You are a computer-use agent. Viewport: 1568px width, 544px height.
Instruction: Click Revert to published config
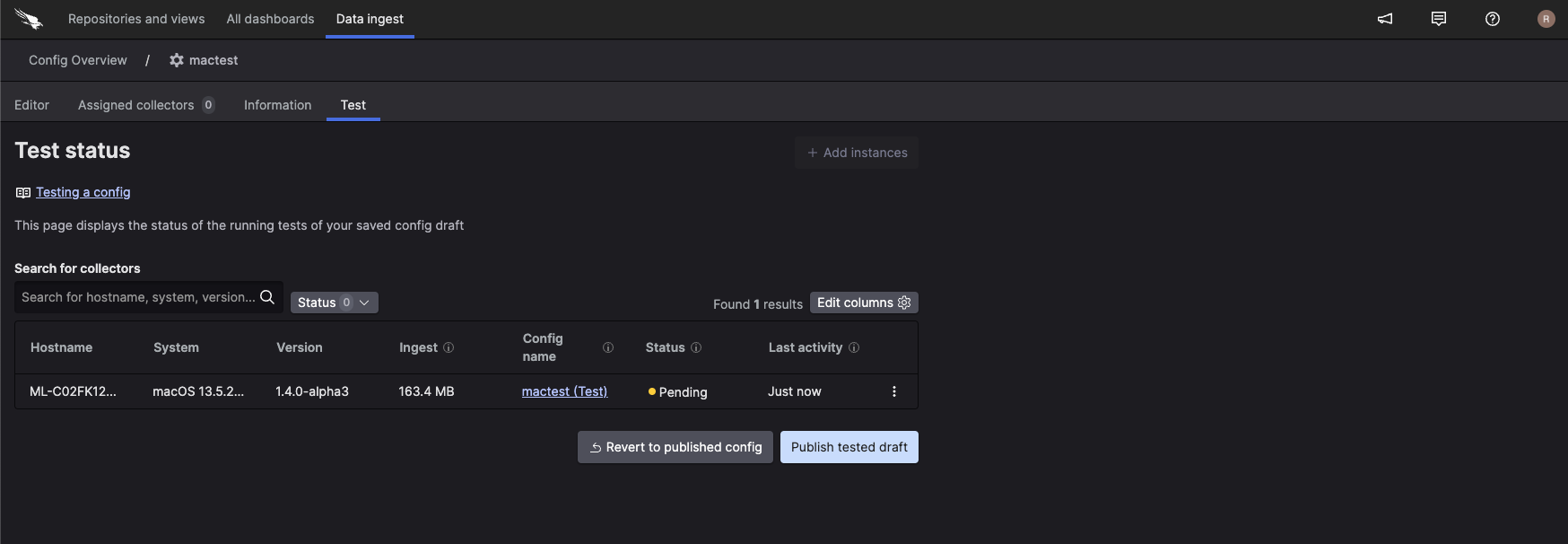click(675, 447)
